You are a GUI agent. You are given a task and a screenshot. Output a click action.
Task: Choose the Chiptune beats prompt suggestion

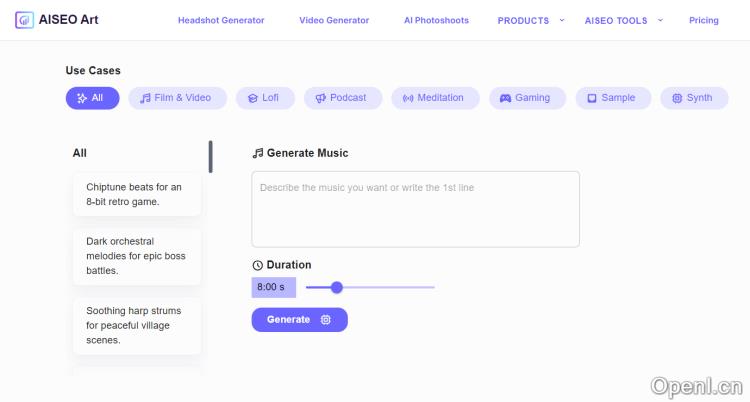click(137, 194)
